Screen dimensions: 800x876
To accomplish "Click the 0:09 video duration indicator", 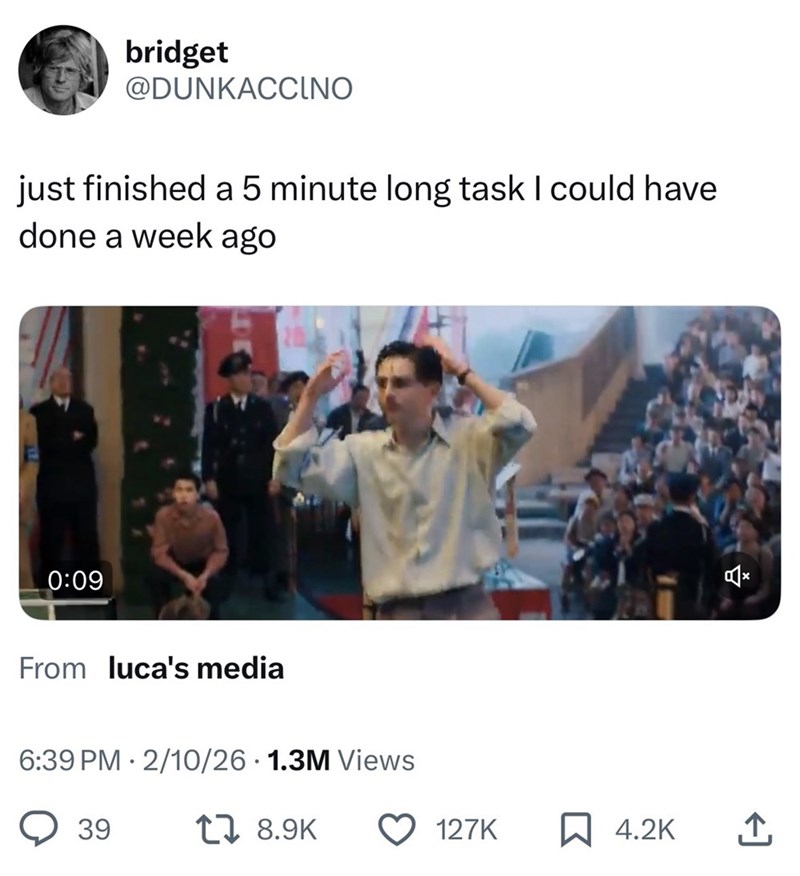I will pos(77,577).
